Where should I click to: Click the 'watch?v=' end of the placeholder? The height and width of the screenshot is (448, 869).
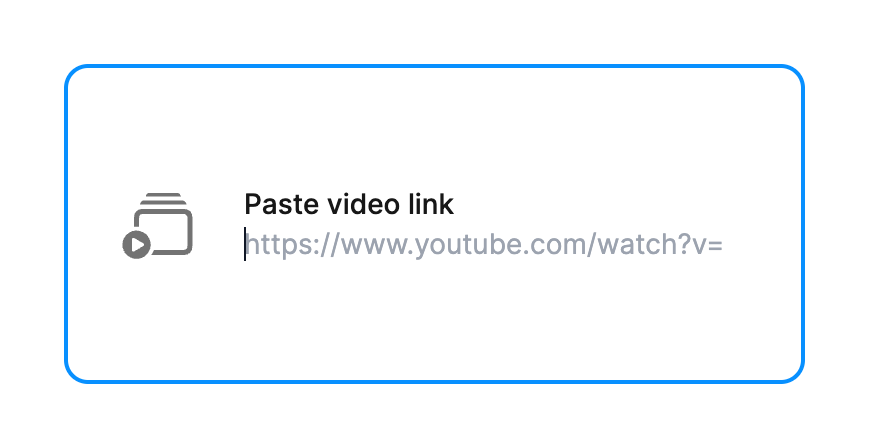[661, 245]
